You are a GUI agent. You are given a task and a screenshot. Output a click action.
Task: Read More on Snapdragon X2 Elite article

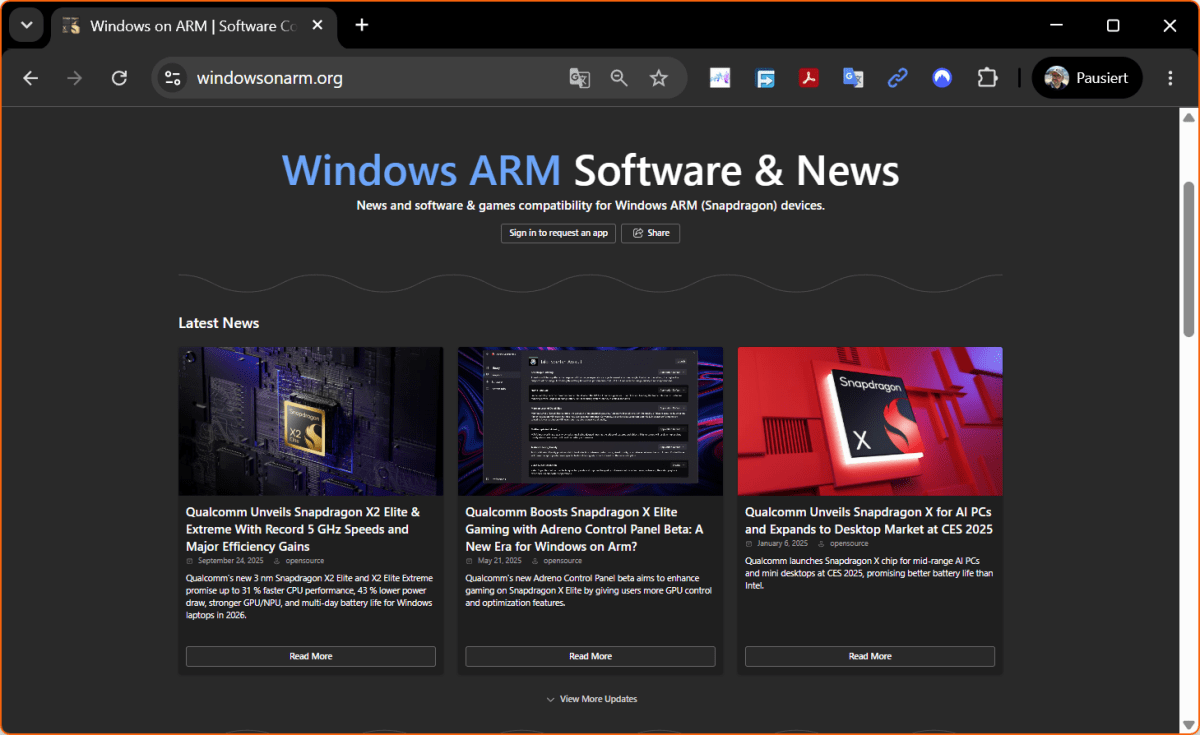[x=311, y=656]
